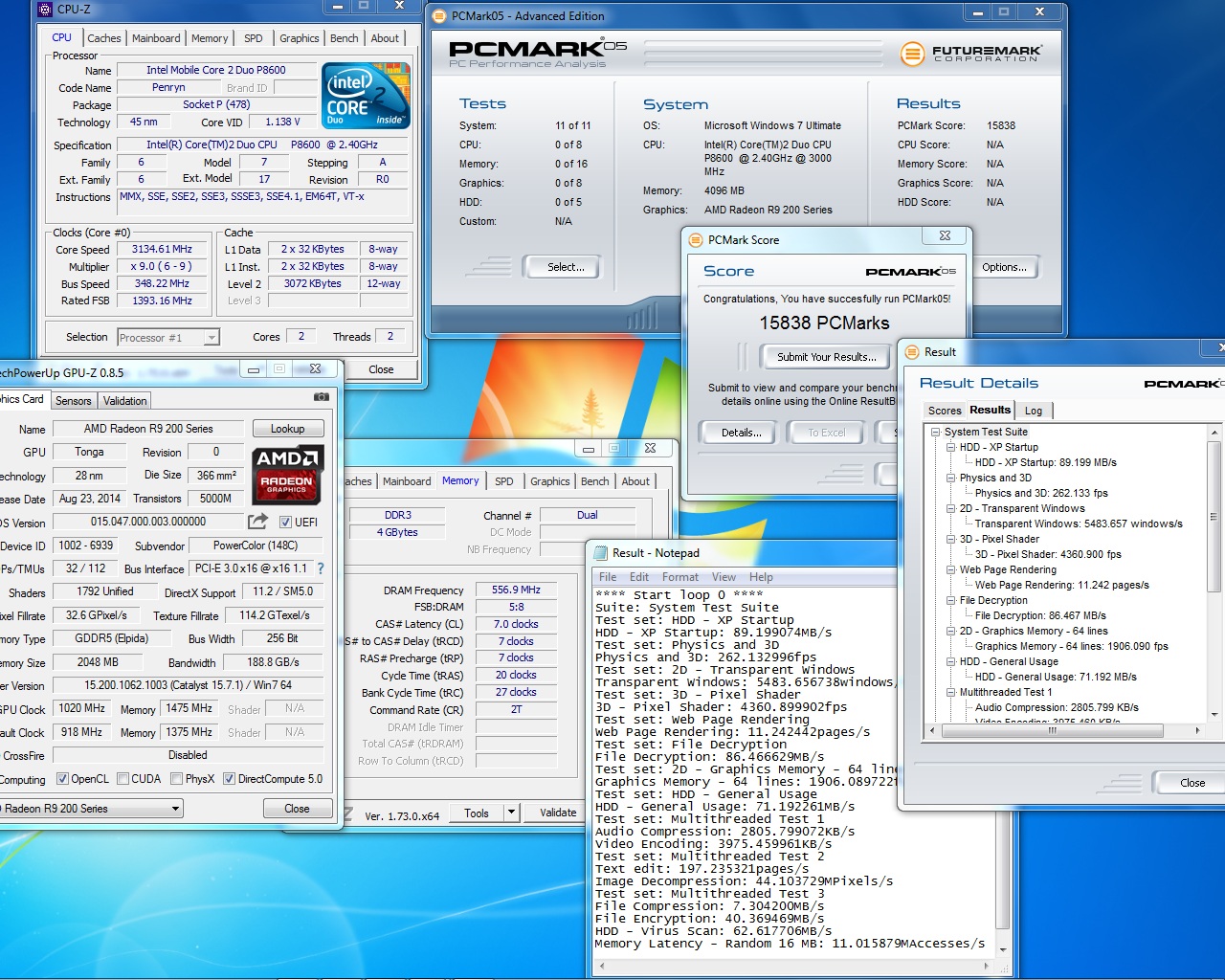
Task: Click the AMD Radeon Graphics logo in GPU-Z
Action: pyautogui.click(x=288, y=474)
